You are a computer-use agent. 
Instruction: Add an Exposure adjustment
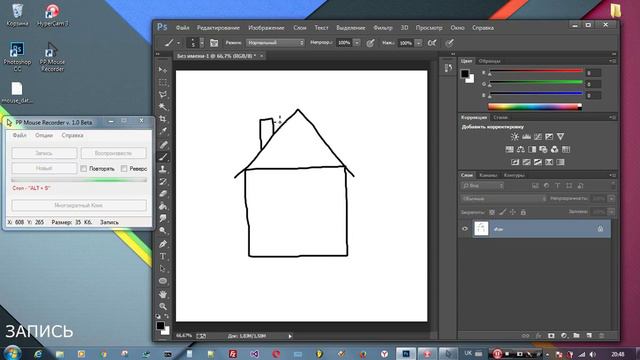click(x=549, y=136)
